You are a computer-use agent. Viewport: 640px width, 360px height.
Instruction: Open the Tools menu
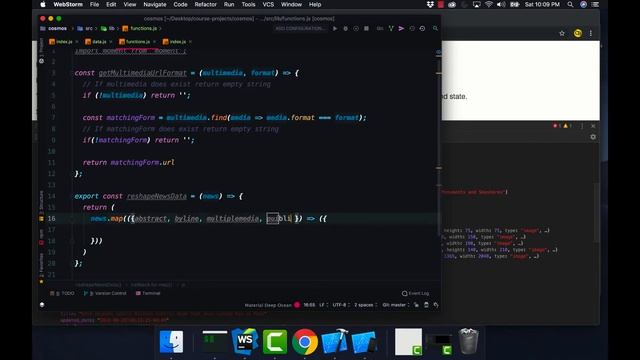[248, 4]
